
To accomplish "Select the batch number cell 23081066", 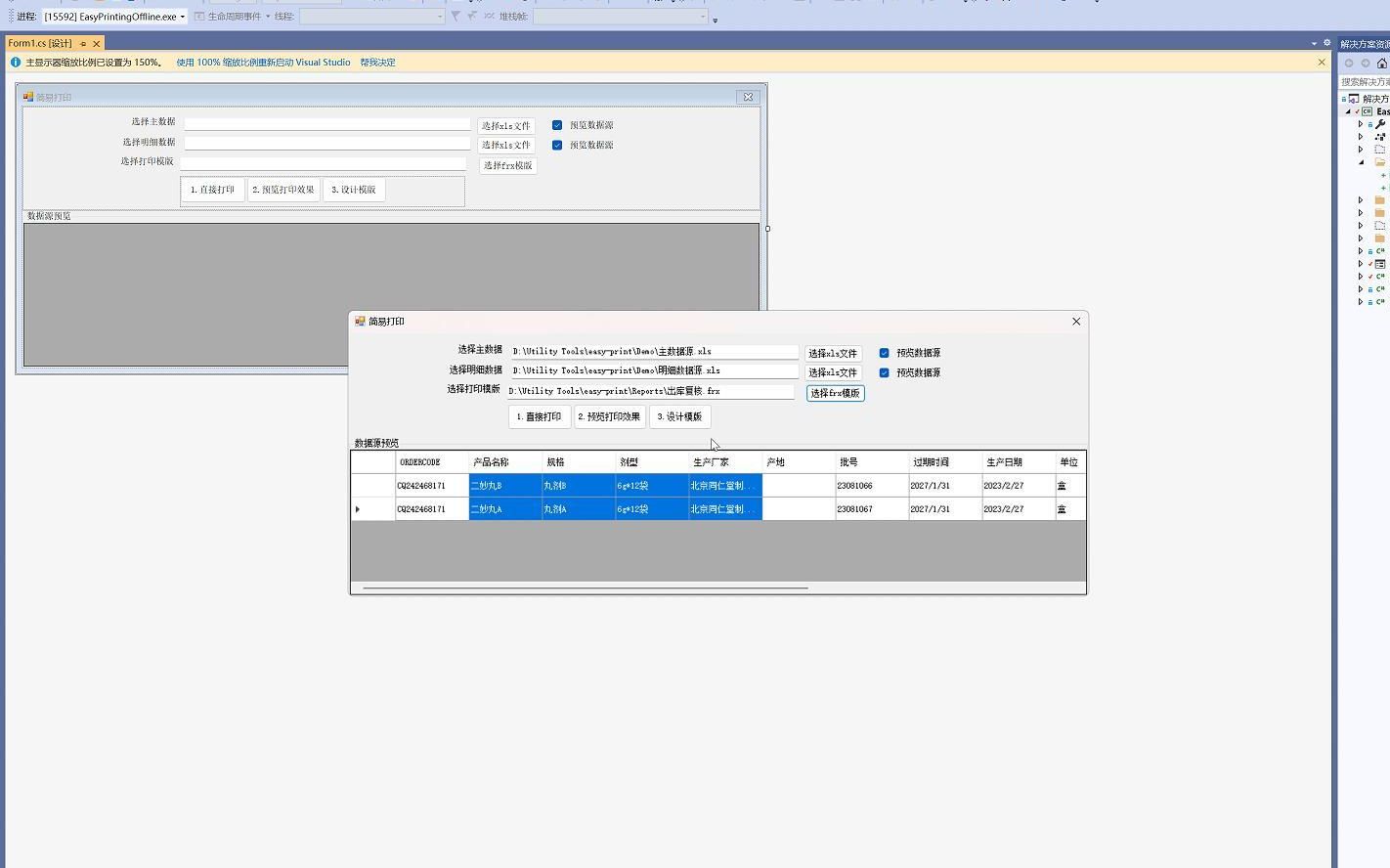I will pos(872,486).
